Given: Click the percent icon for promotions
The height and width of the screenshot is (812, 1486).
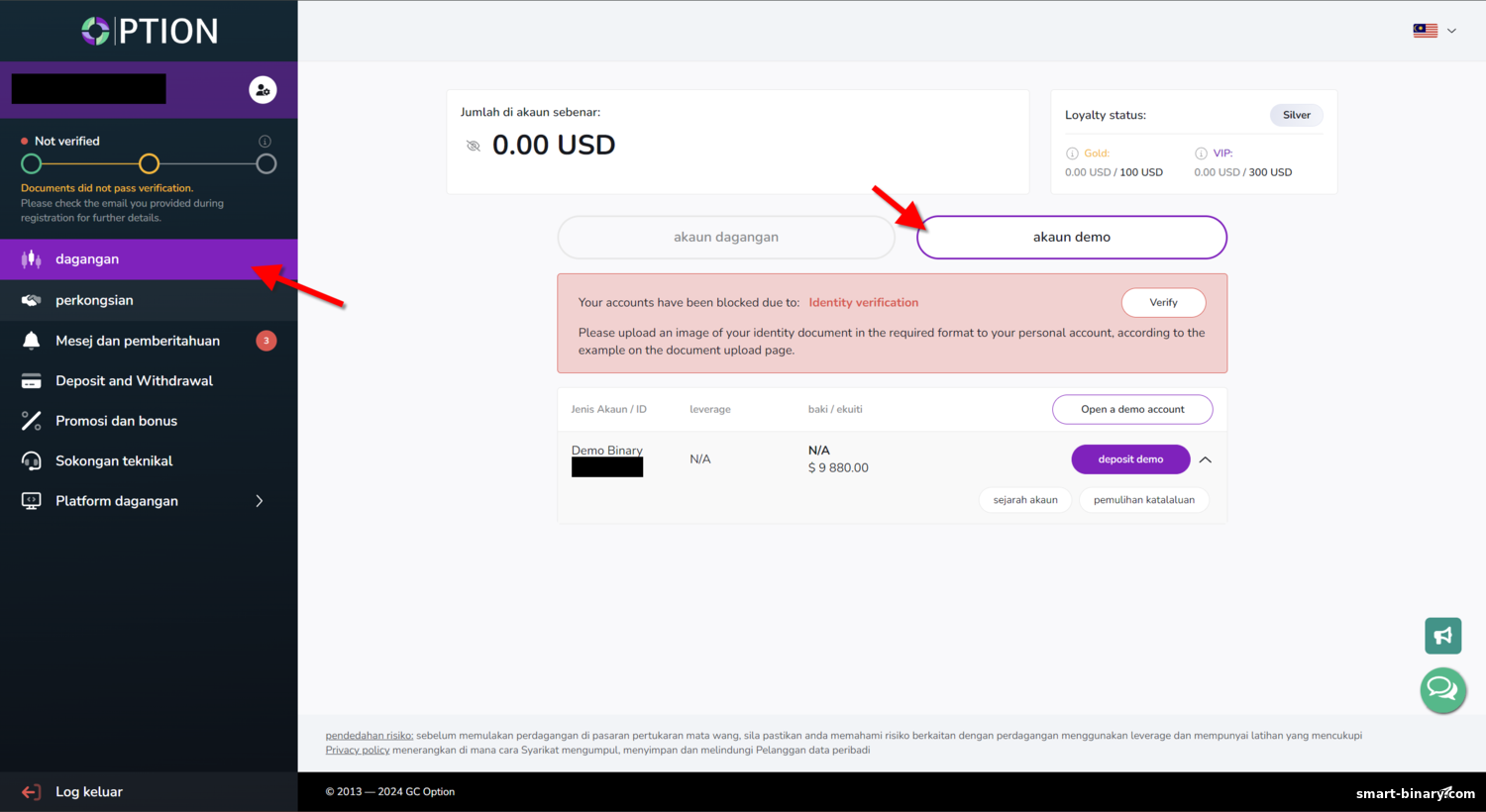Looking at the screenshot, I should 32,421.
